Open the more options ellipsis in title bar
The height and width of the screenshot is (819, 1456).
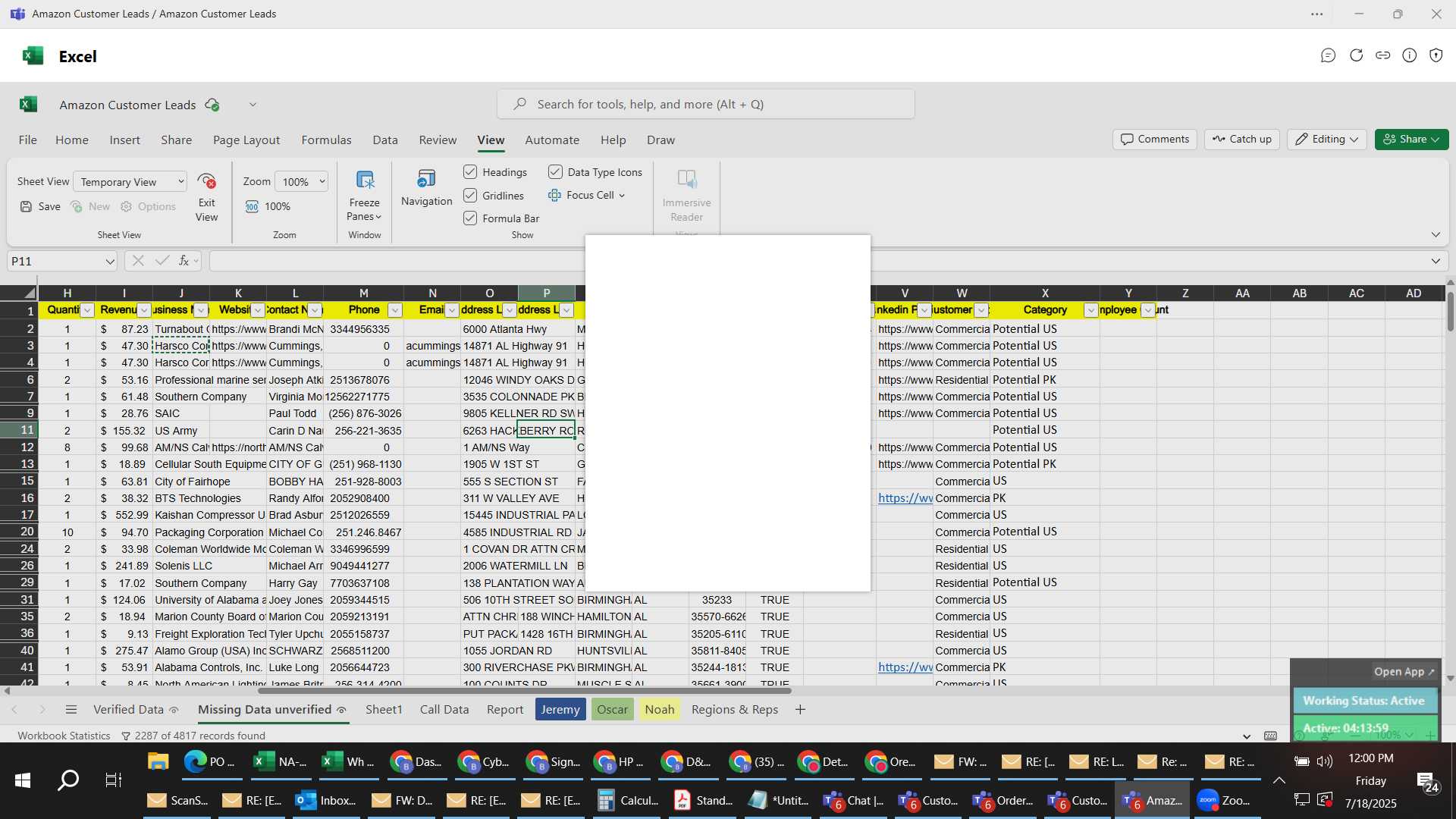[1317, 14]
